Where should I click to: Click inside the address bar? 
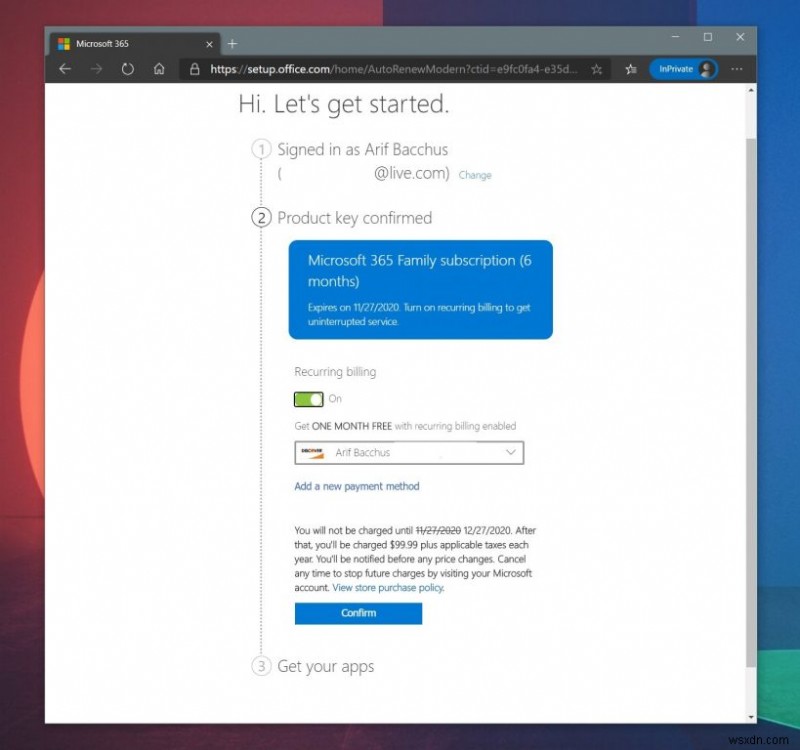(x=400, y=69)
